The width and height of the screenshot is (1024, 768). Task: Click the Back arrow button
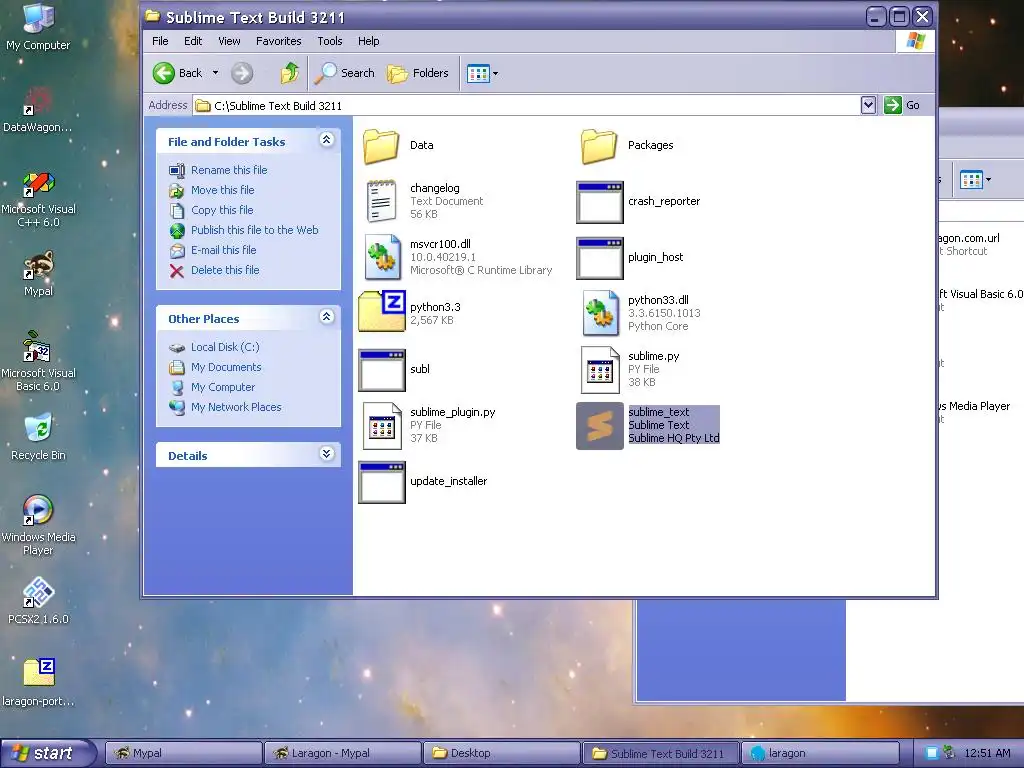pyautogui.click(x=178, y=73)
